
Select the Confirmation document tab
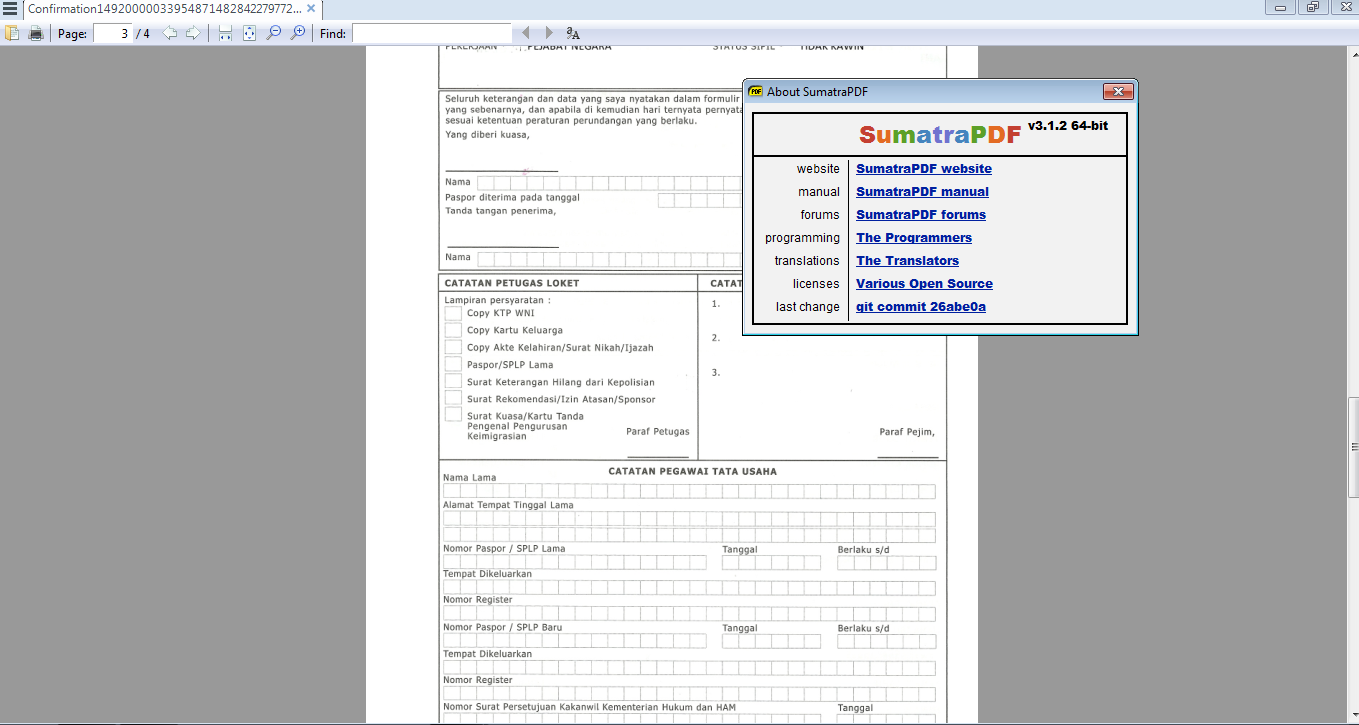160,8
